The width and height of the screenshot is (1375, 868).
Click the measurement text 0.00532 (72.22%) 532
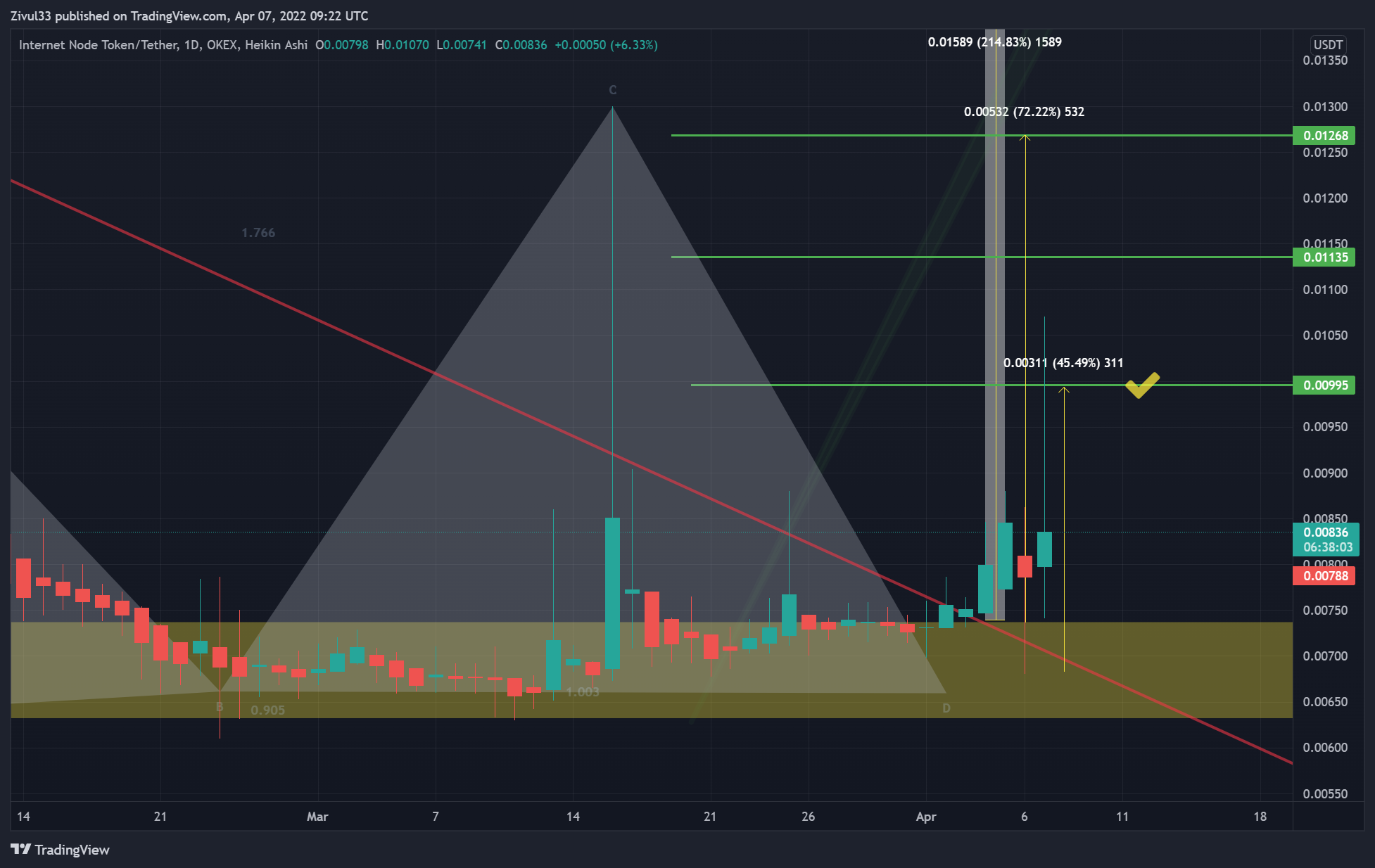[1024, 112]
